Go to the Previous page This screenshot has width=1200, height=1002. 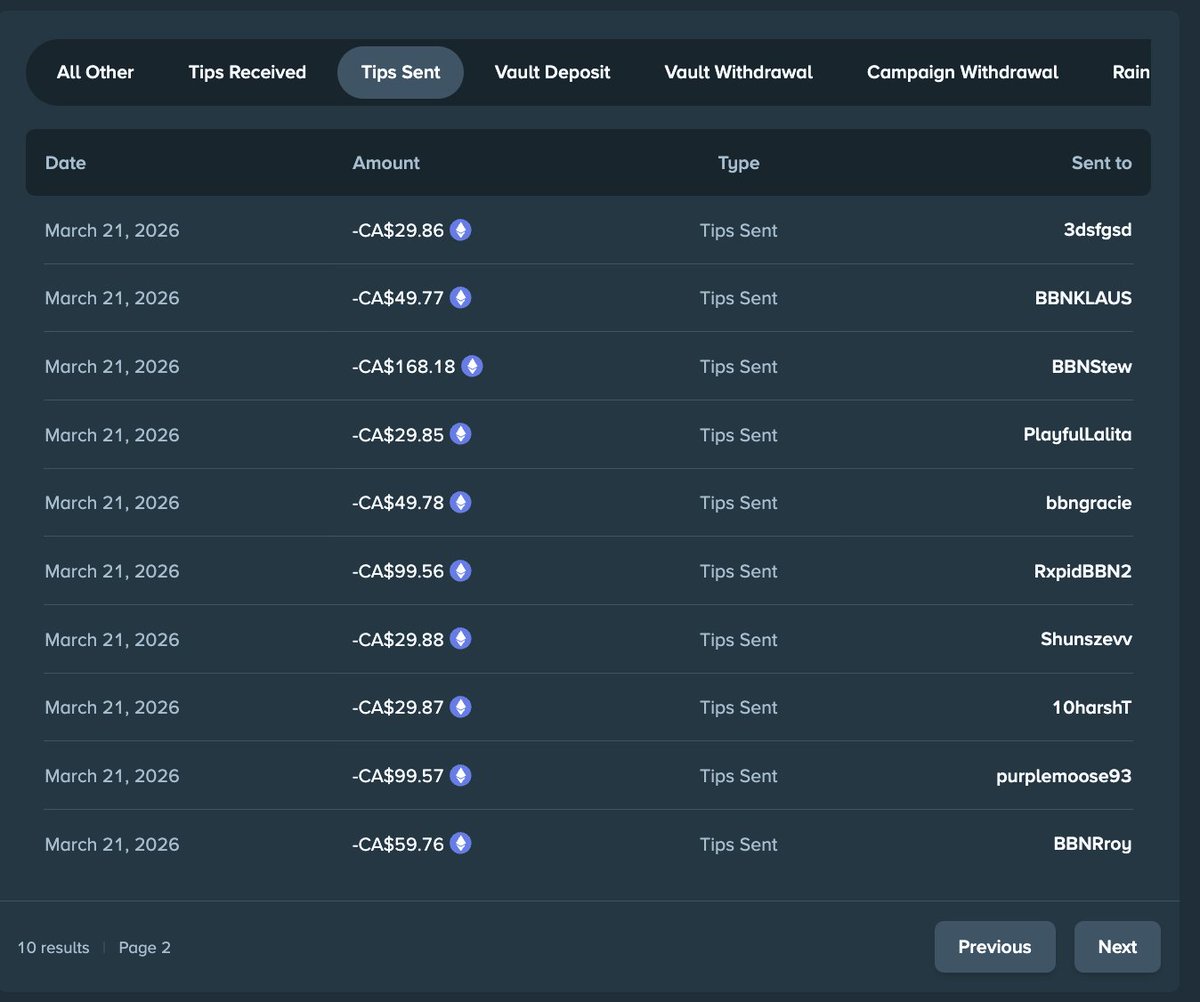point(995,947)
